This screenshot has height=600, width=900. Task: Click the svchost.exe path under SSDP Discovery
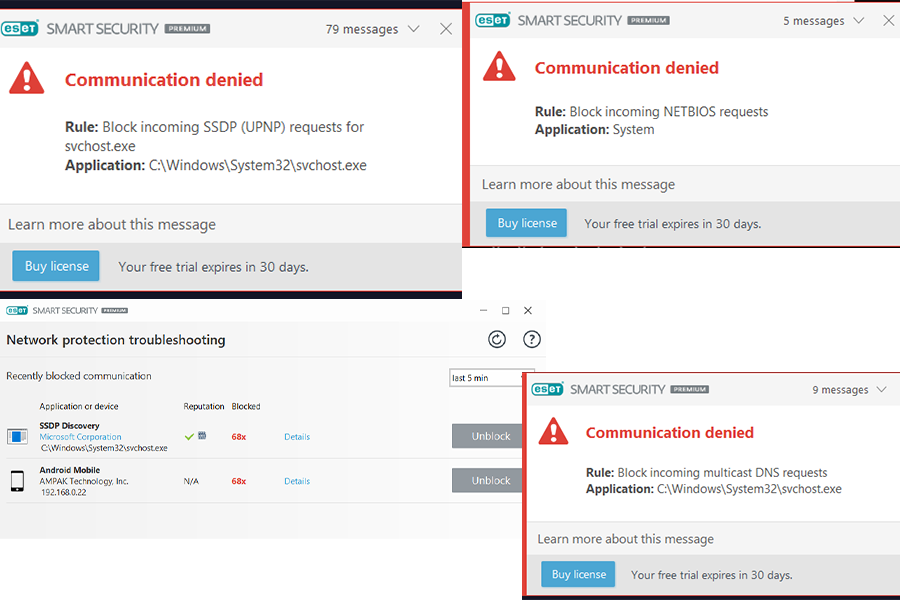(x=104, y=448)
